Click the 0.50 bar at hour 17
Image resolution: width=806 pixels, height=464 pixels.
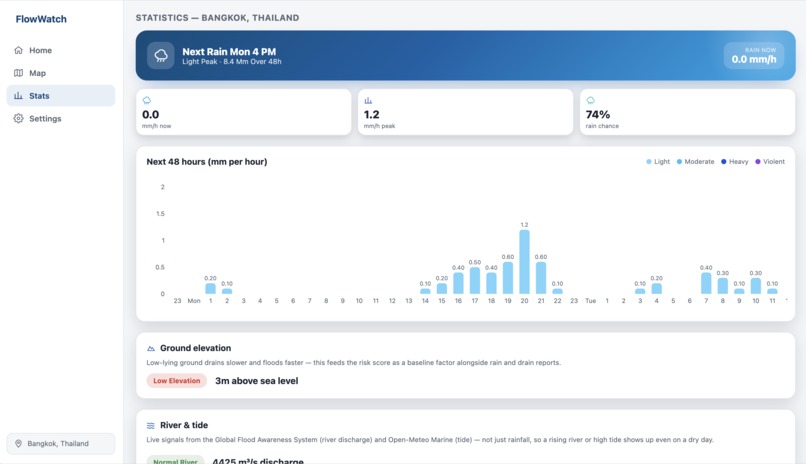[475, 281]
